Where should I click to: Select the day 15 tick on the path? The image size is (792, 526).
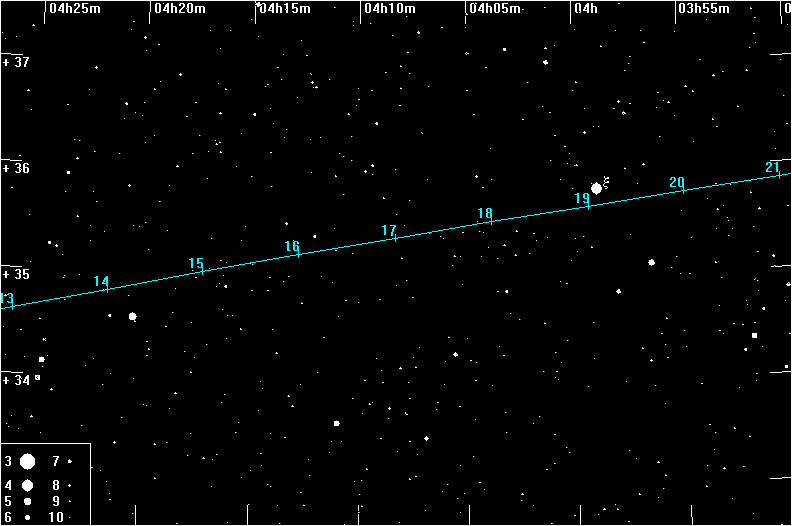pos(203,270)
